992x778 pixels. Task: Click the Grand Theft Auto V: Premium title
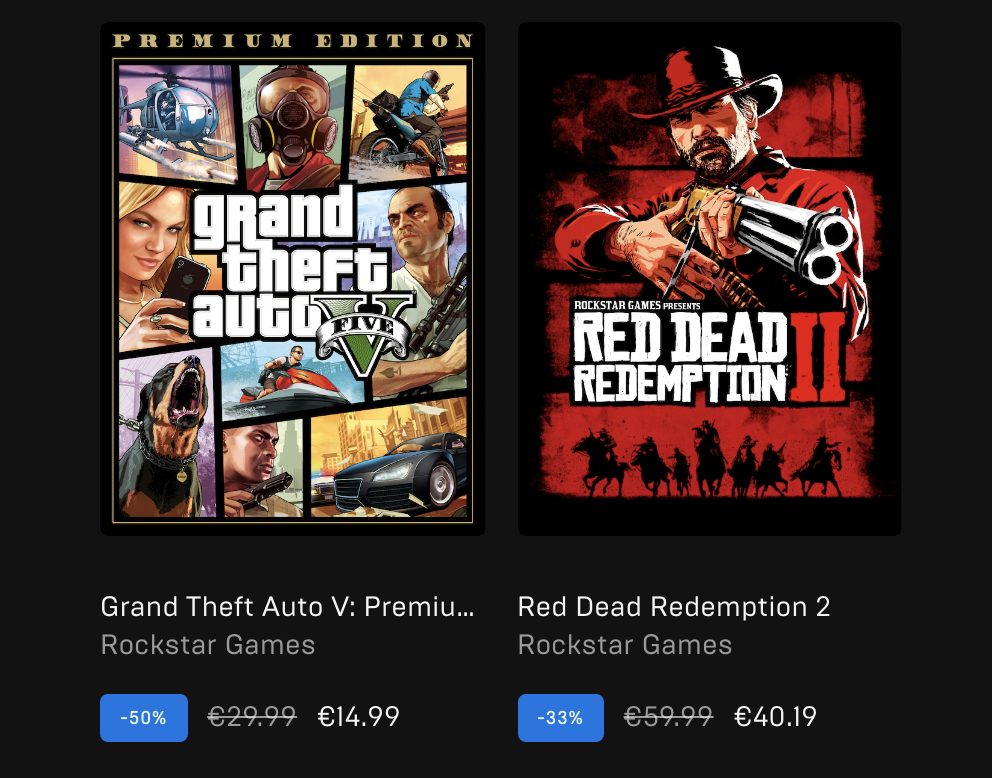288,607
